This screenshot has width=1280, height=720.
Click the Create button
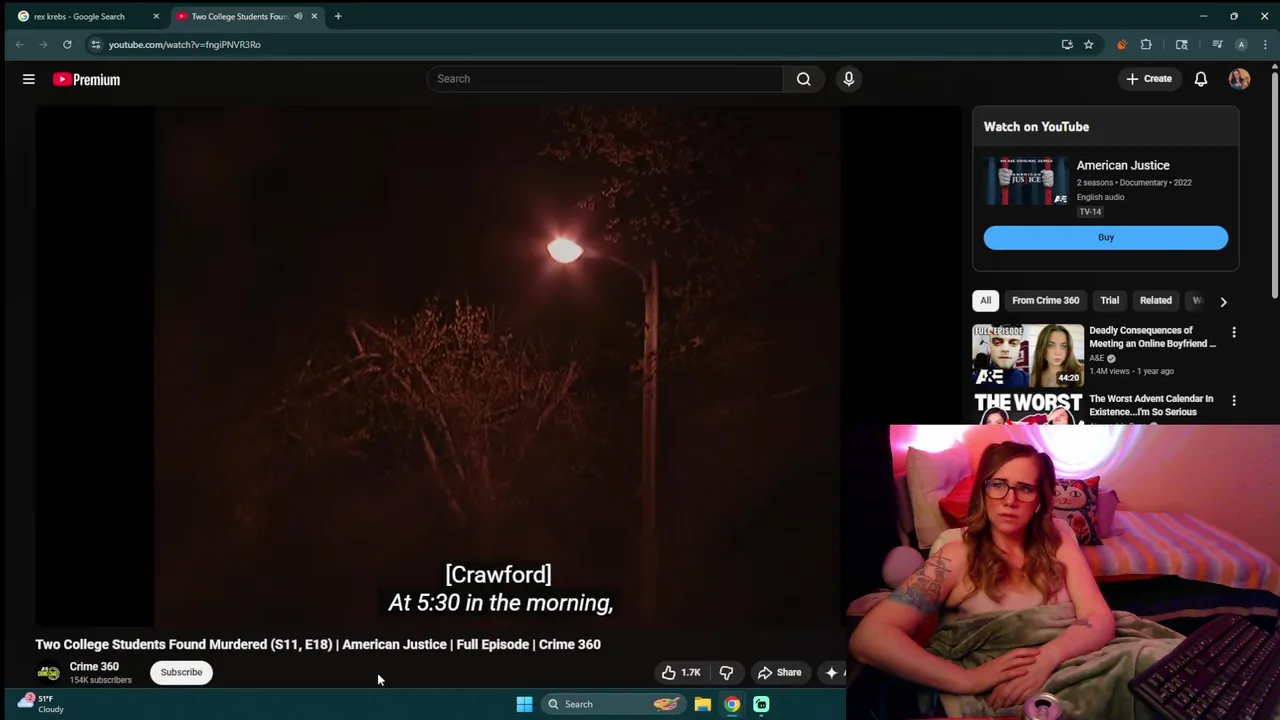click(1148, 79)
